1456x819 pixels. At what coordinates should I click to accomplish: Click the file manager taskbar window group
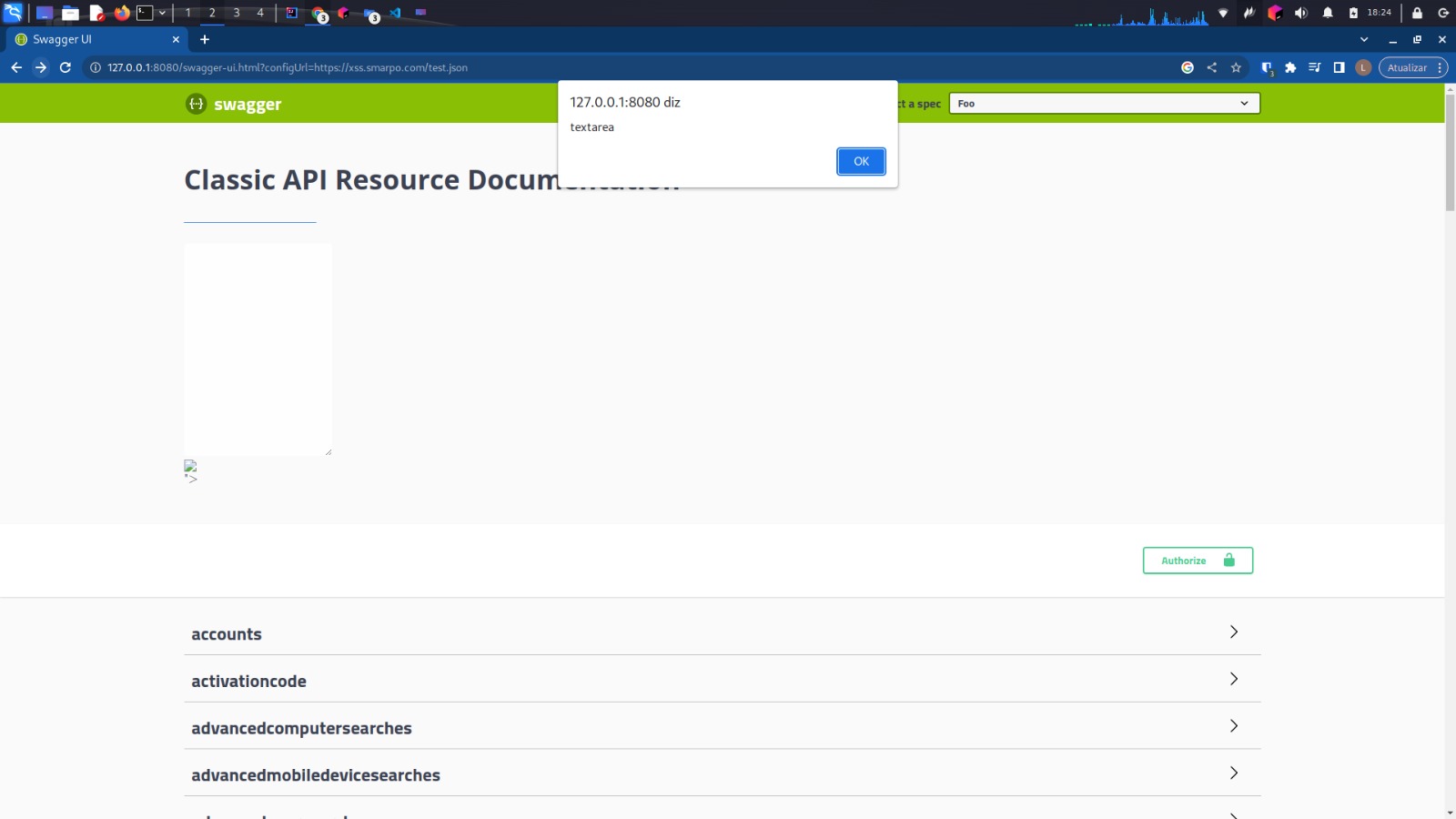tap(371, 14)
